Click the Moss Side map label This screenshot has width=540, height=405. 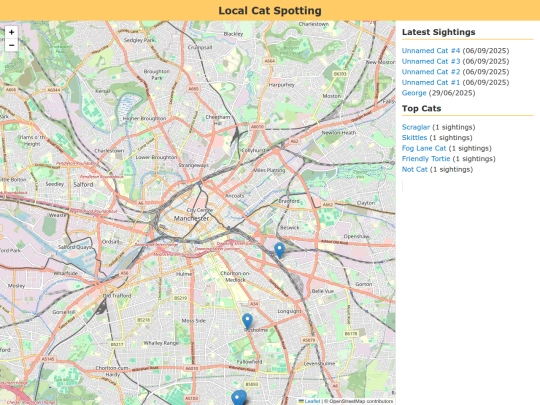point(194,321)
